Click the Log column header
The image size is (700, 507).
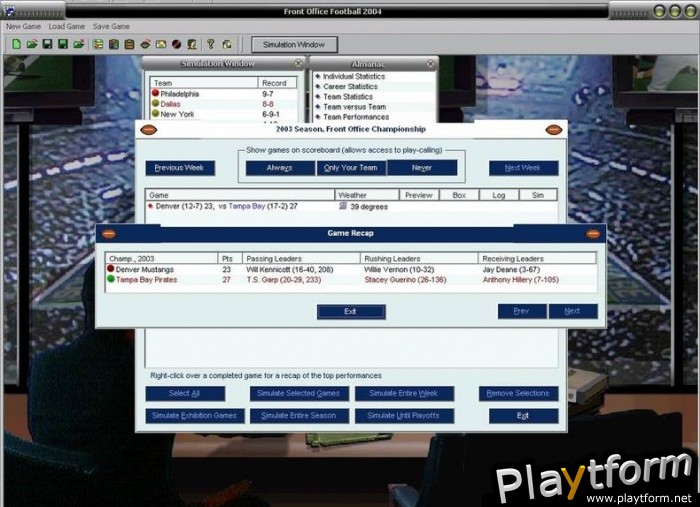coord(499,195)
